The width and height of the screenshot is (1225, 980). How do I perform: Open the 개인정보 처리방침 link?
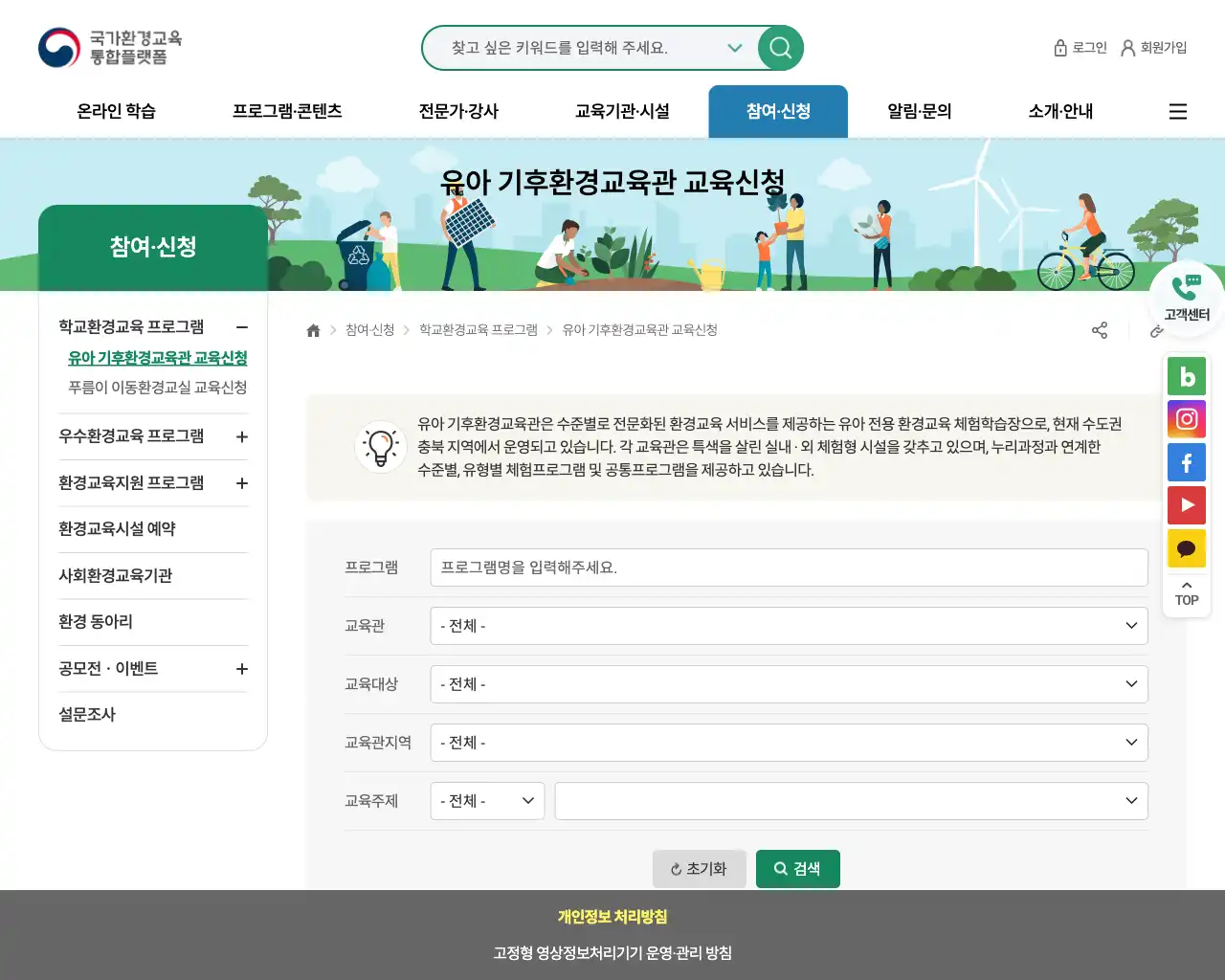(x=612, y=916)
